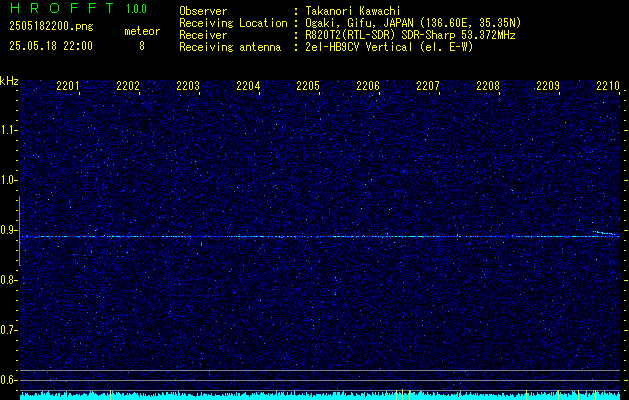Click the 0.7 kHz frequency label
Screen dimensions: 629x400
8,330
